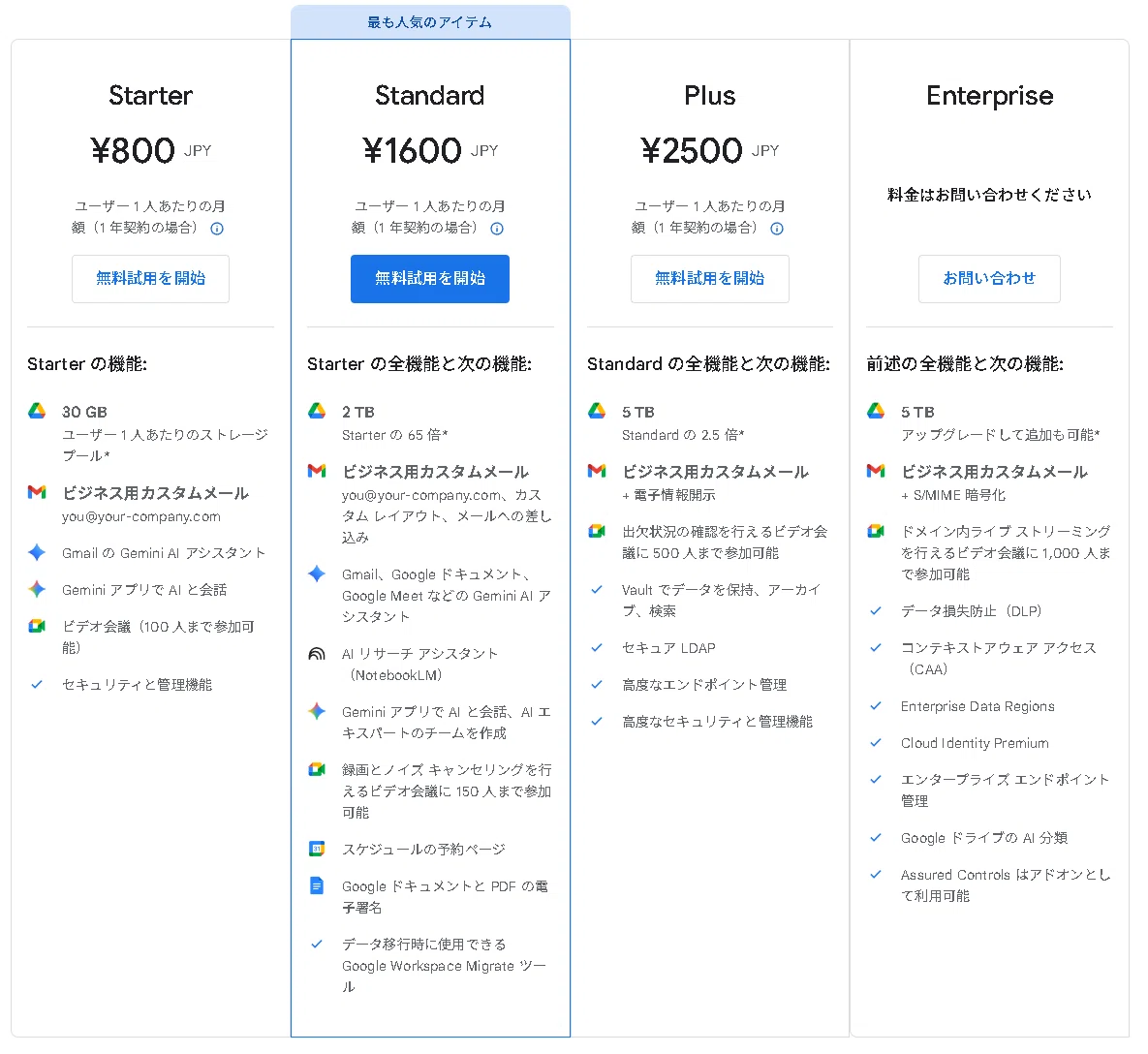Click the ¥800 Starter price
Image resolution: width=1148 pixels, height=1054 pixels.
point(134,151)
